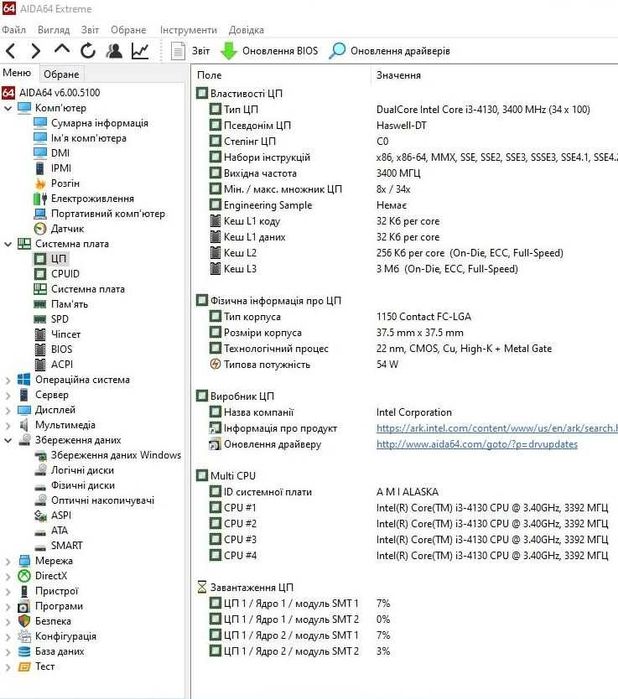The image size is (618, 699).
Task: Click the Звіт report toolbar button
Action: point(190,51)
